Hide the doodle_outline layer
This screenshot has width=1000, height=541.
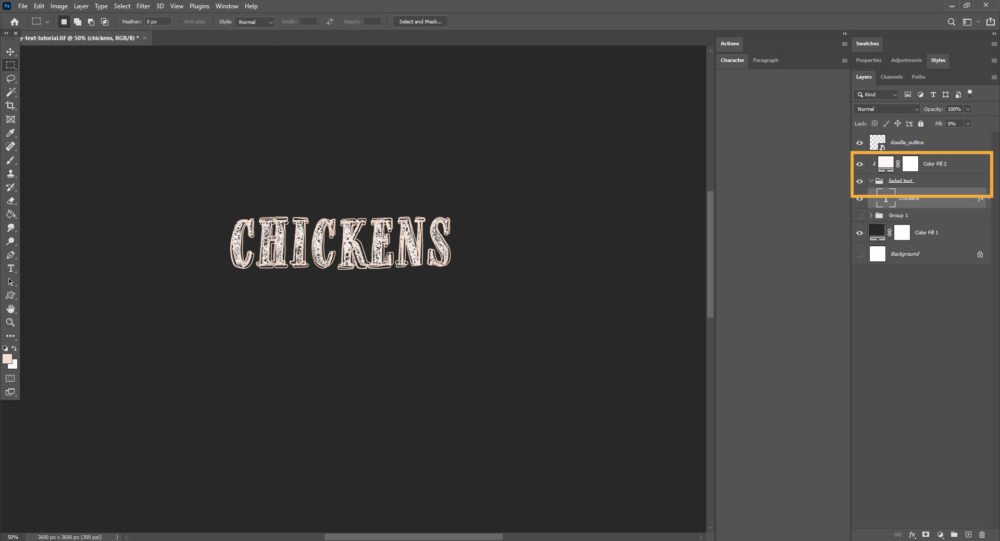pyautogui.click(x=860, y=143)
